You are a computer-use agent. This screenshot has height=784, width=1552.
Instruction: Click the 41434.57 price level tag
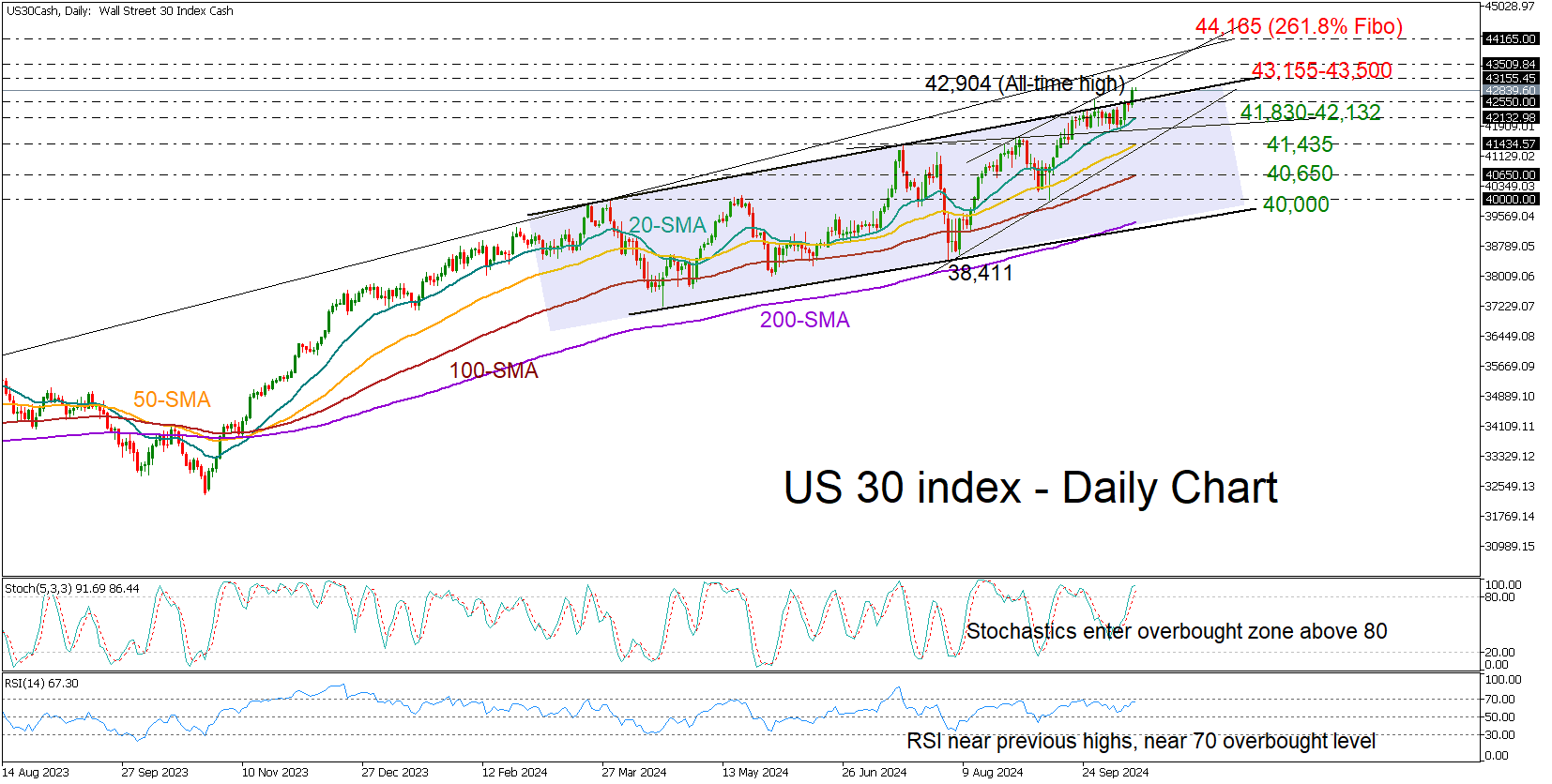pyautogui.click(x=1510, y=144)
